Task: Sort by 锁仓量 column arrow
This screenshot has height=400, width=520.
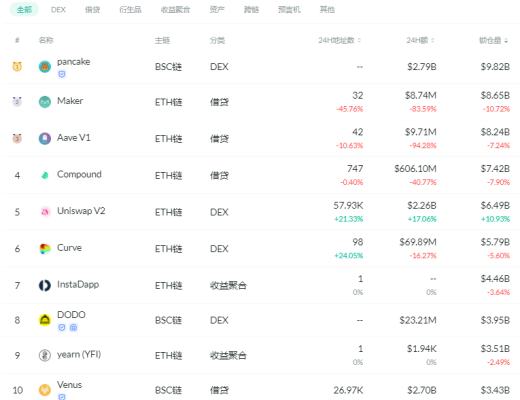Action: [x=506, y=41]
